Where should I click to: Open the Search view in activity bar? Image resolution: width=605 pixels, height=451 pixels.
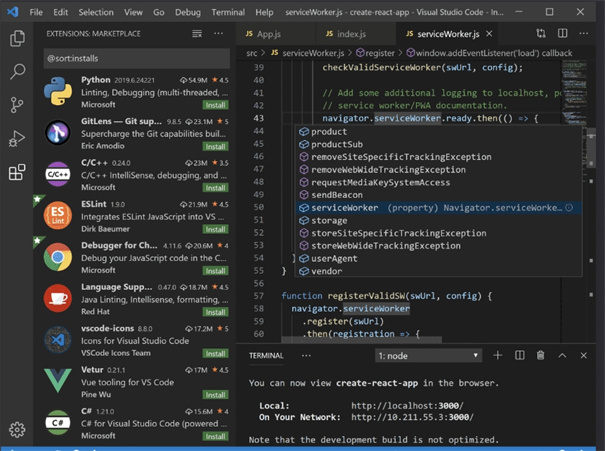17,71
